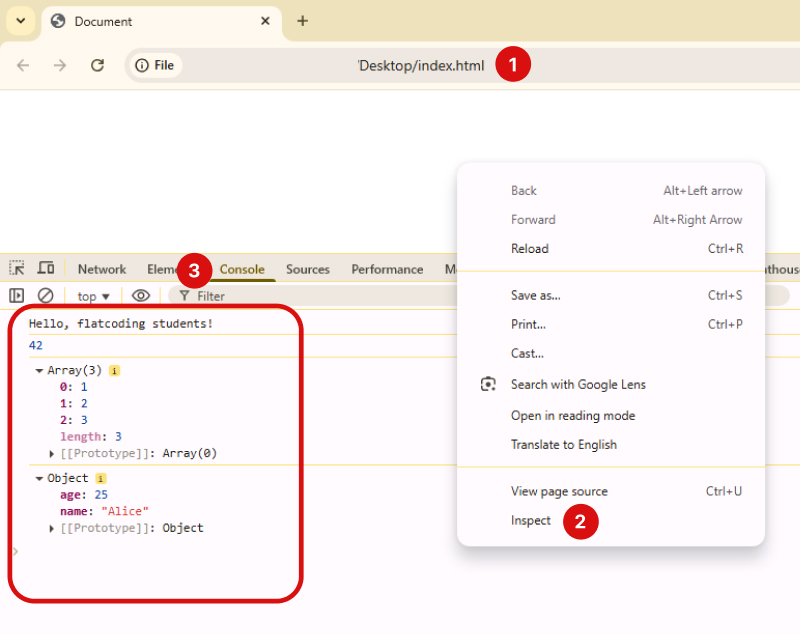
Task: Select the logged value 42
Action: pyautogui.click(x=36, y=345)
